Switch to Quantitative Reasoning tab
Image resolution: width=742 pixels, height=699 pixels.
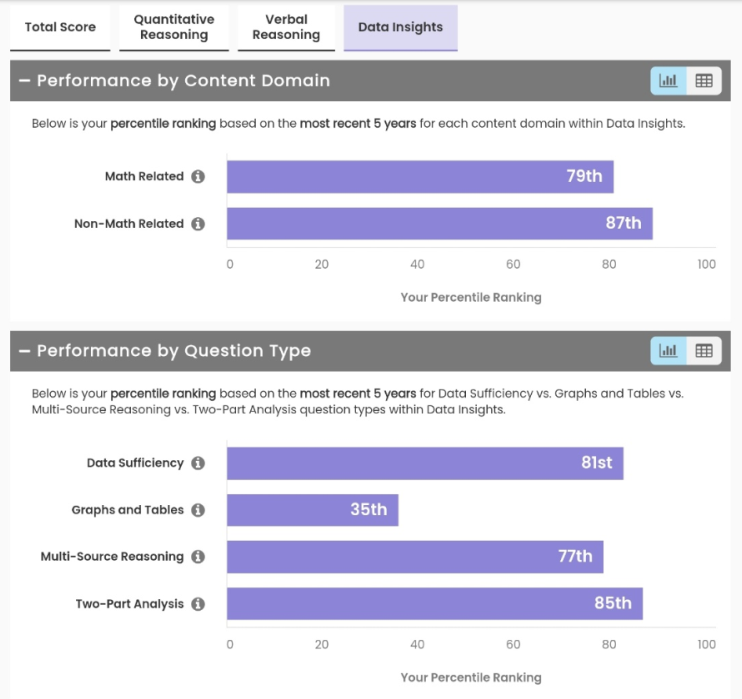click(x=174, y=27)
